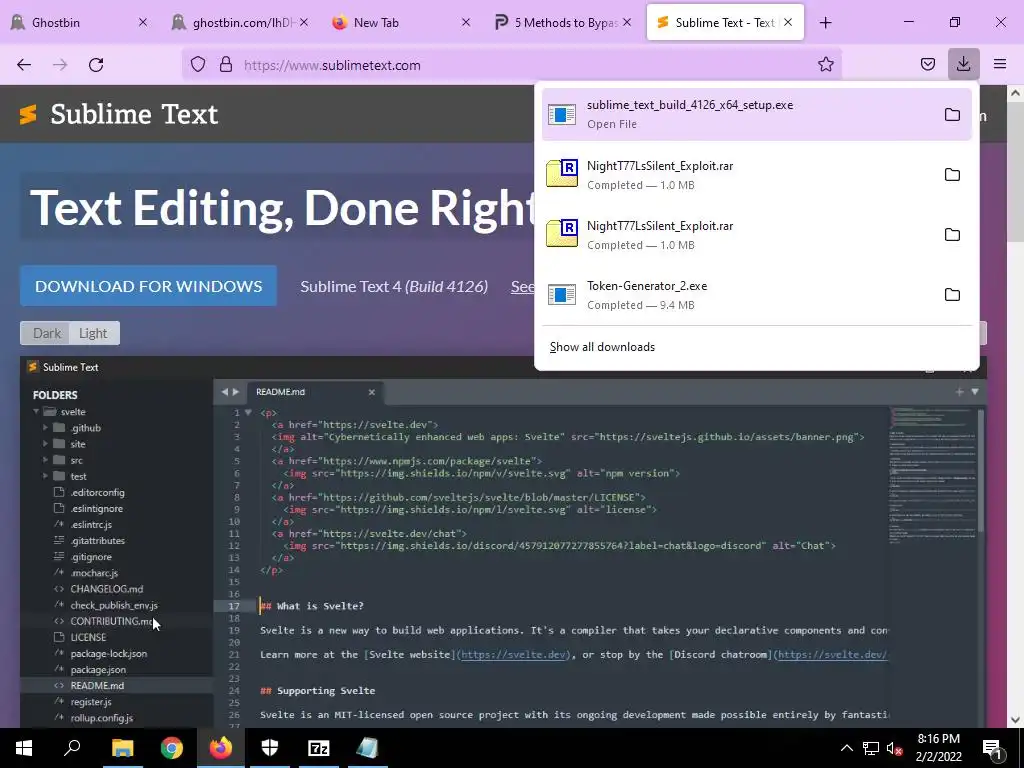The height and width of the screenshot is (768, 1024).
Task: Go back to the previous page
Action: tap(24, 65)
